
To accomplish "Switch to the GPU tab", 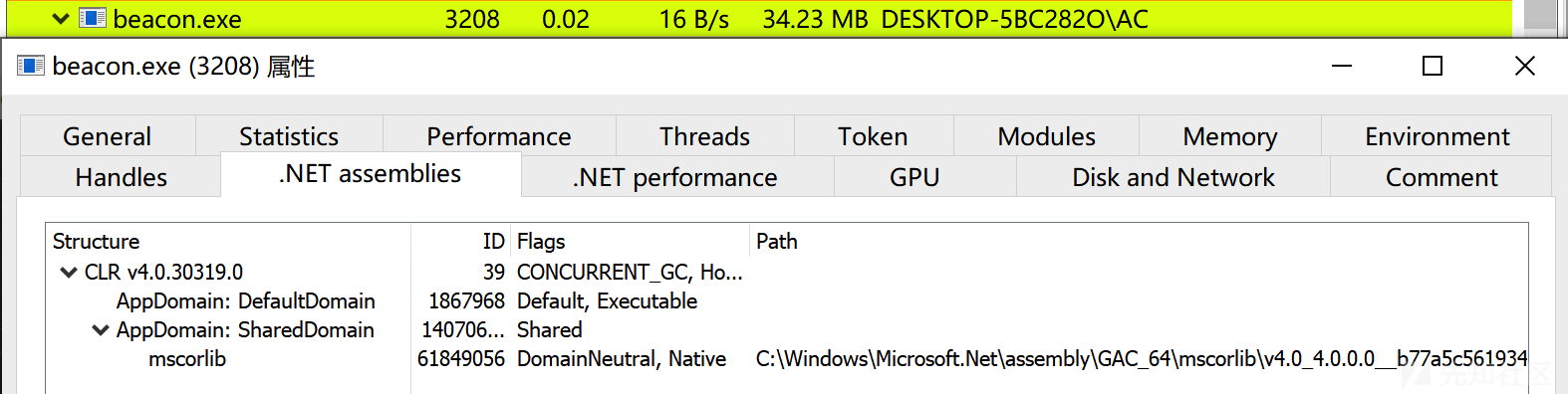I will pos(915,177).
